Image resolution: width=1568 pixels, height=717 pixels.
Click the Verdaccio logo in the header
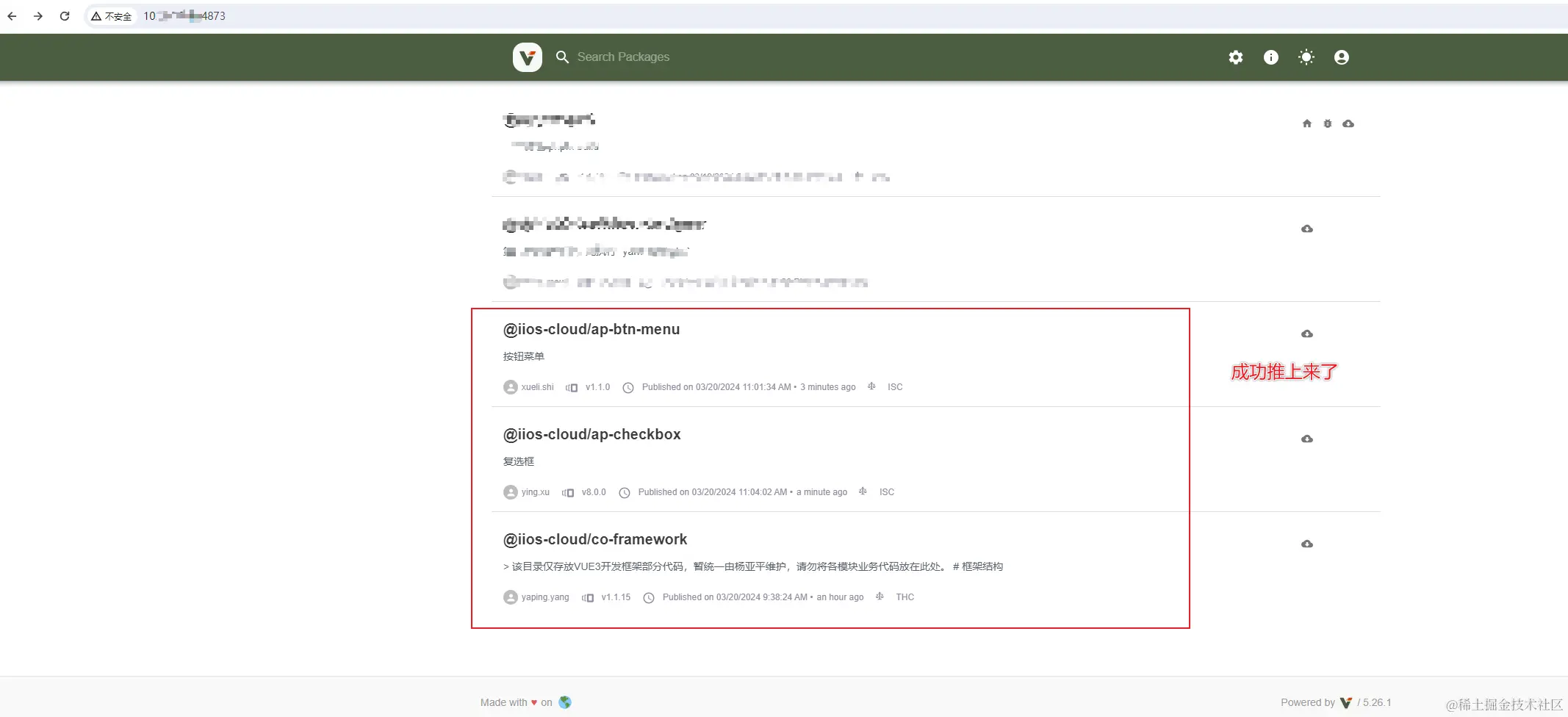click(x=528, y=57)
